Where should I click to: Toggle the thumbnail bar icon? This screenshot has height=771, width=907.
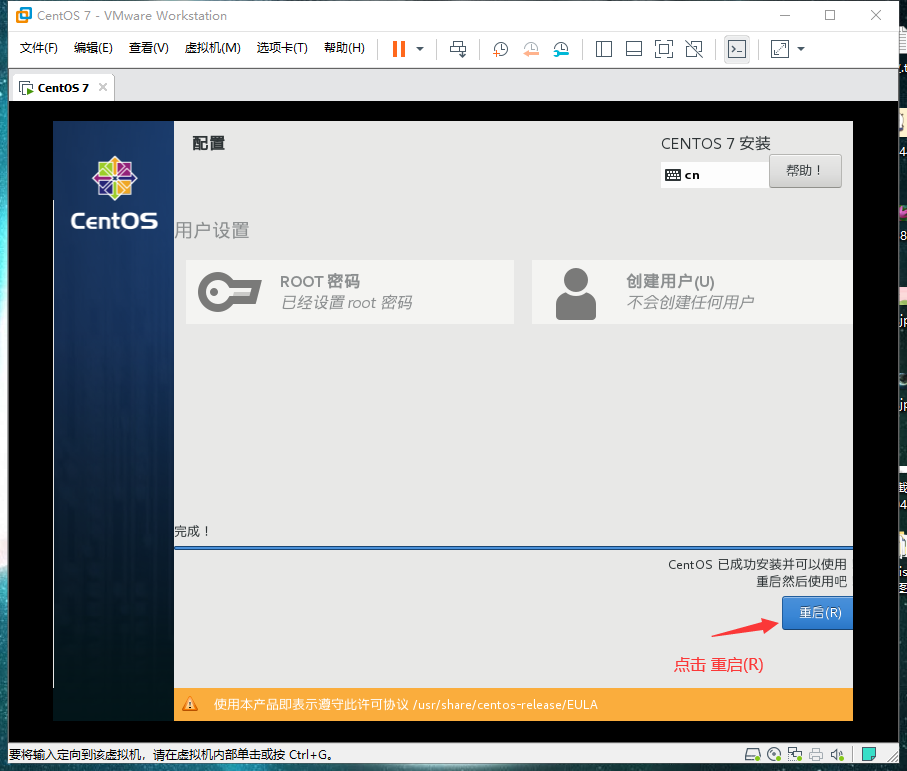634,49
